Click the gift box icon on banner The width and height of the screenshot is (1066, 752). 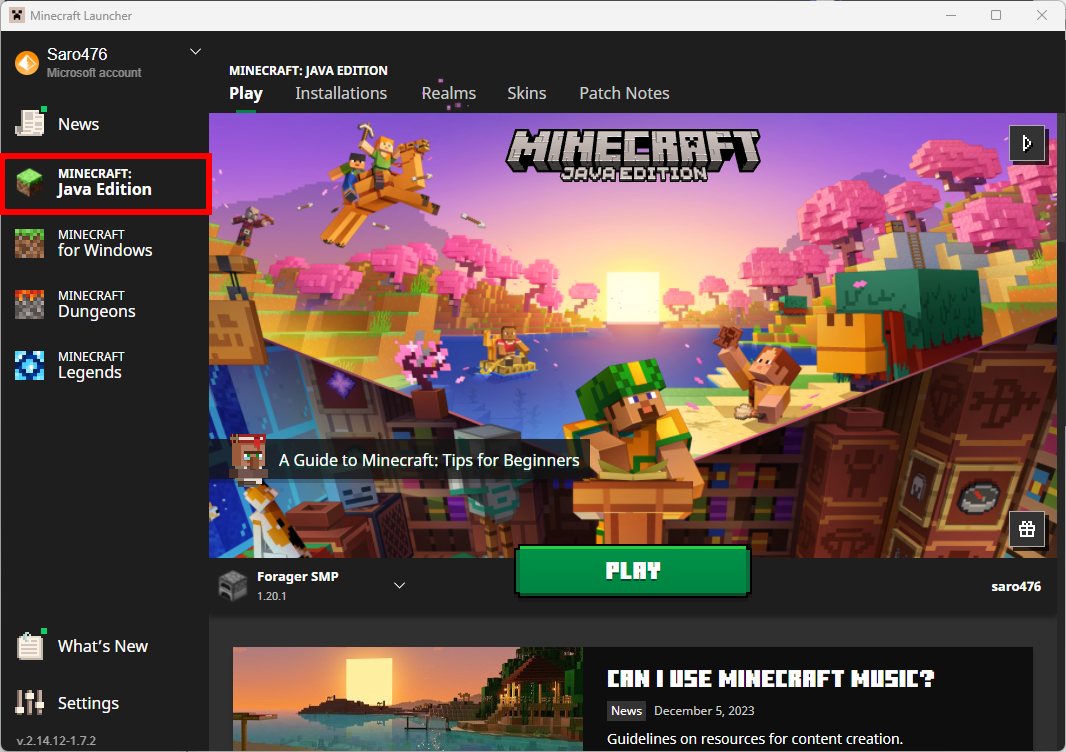click(x=1027, y=529)
